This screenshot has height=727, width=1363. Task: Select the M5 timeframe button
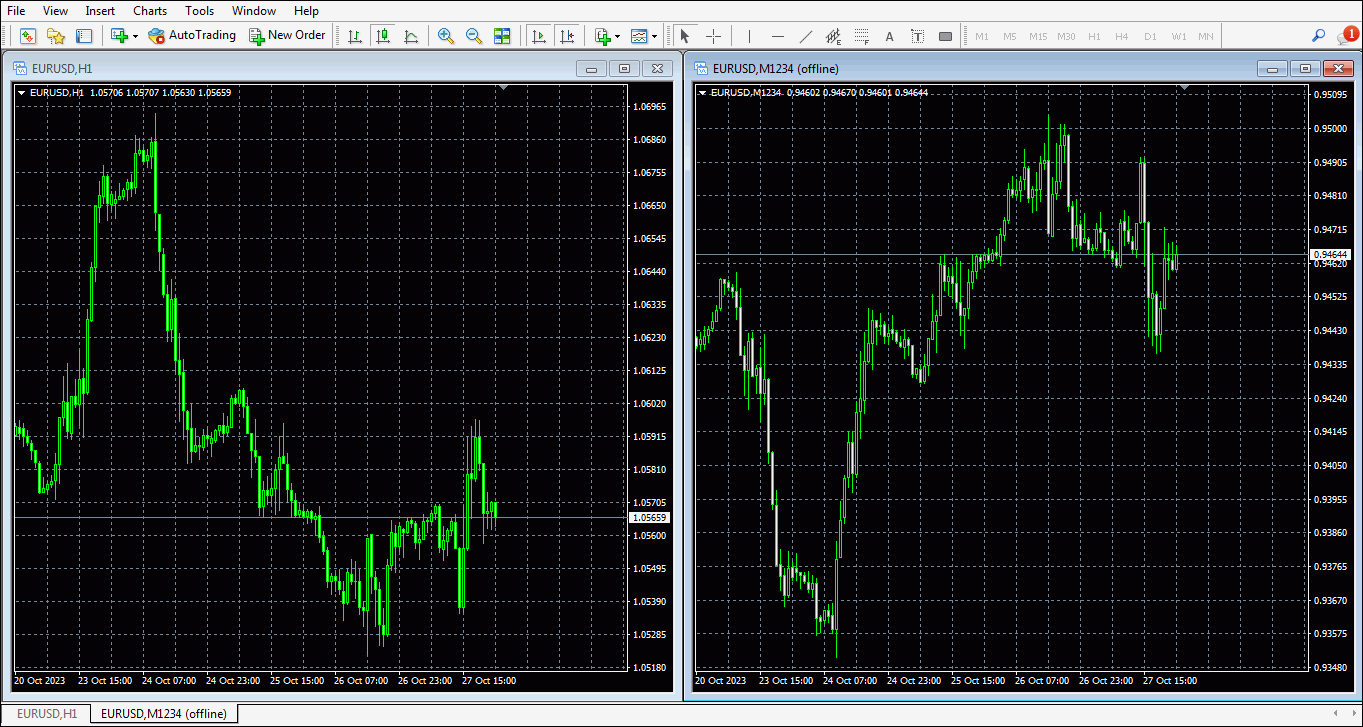pyautogui.click(x=1010, y=36)
